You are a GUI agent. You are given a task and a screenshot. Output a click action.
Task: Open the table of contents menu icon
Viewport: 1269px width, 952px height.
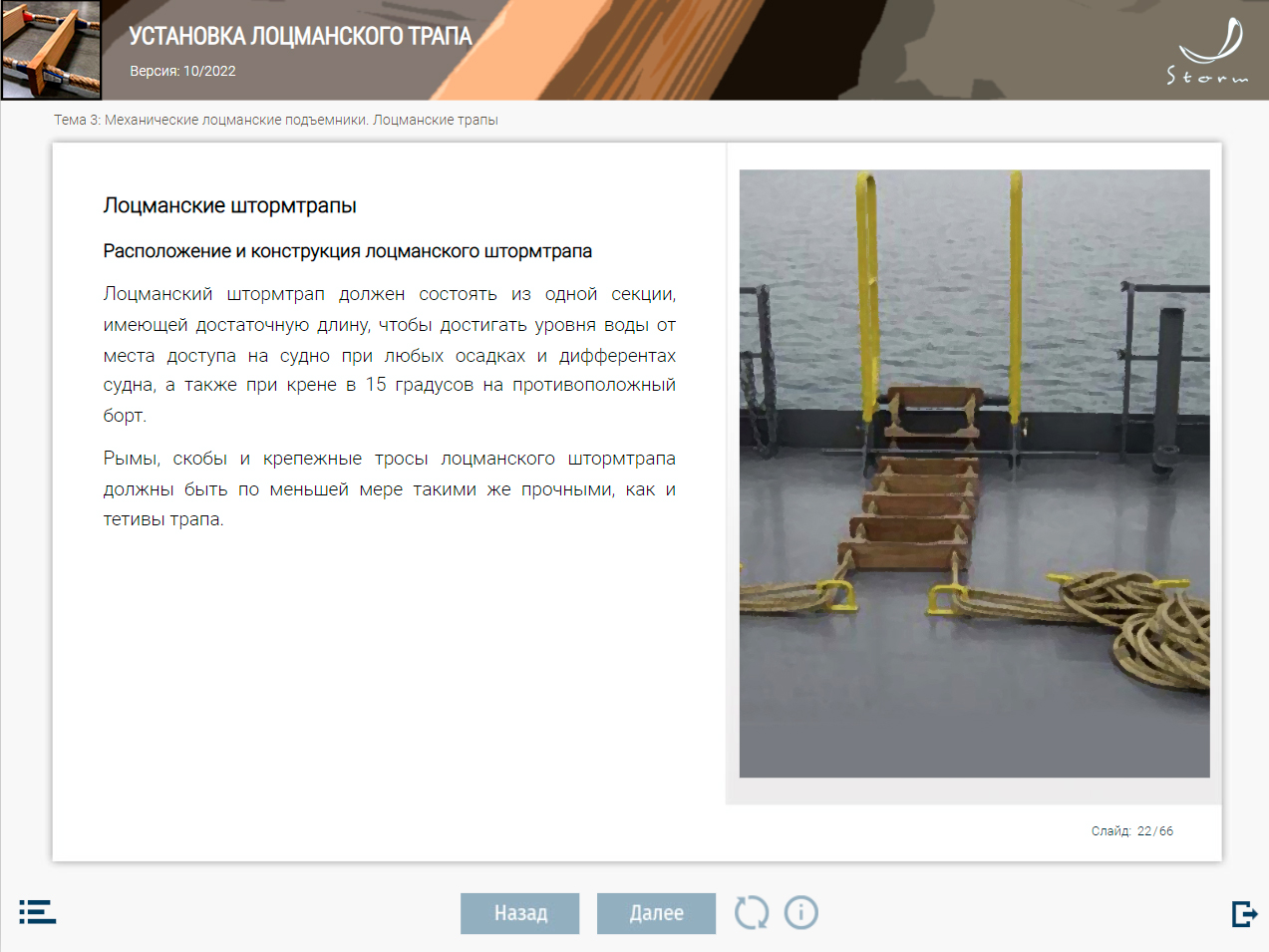[x=38, y=912]
